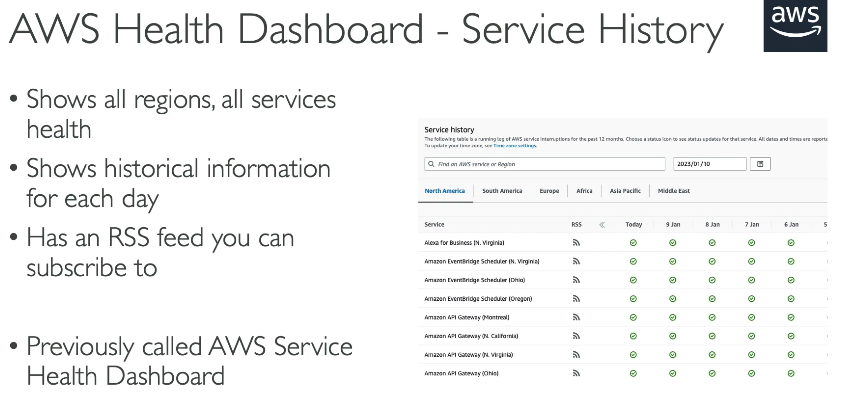Select Alexa for Business (N. Virginia) row text
This screenshot has width=861, height=406.
pos(464,243)
